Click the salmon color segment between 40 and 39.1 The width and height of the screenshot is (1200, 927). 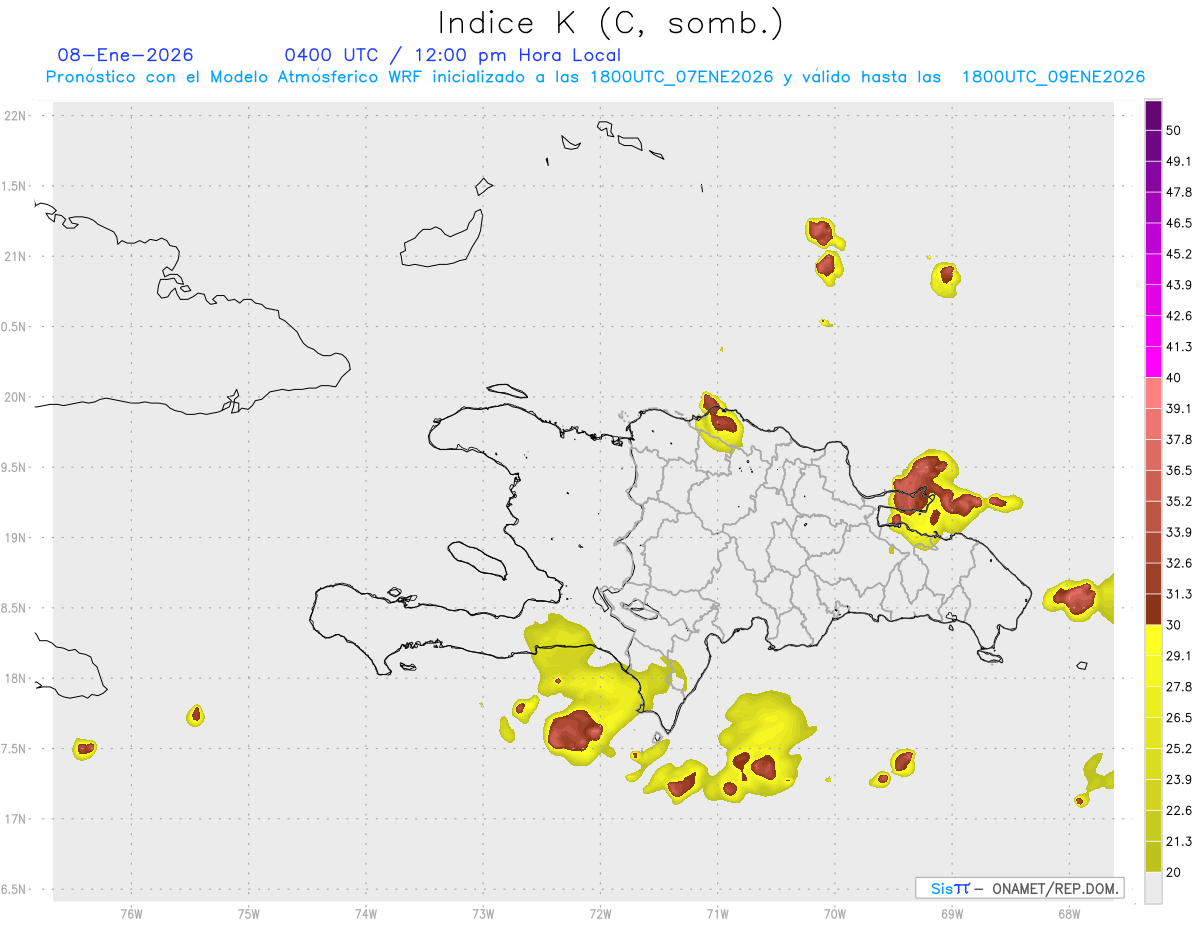[x=1153, y=392]
